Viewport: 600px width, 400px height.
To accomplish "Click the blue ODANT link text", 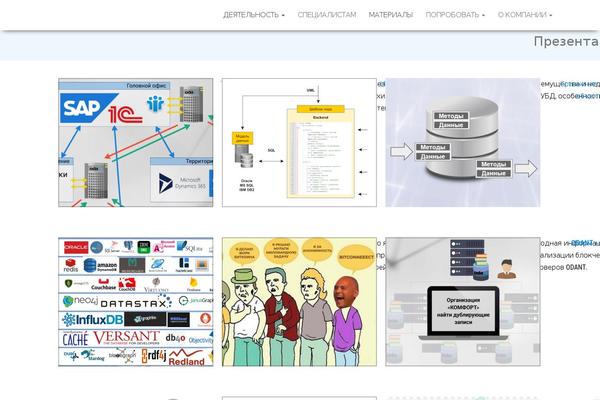I will [x=581, y=243].
